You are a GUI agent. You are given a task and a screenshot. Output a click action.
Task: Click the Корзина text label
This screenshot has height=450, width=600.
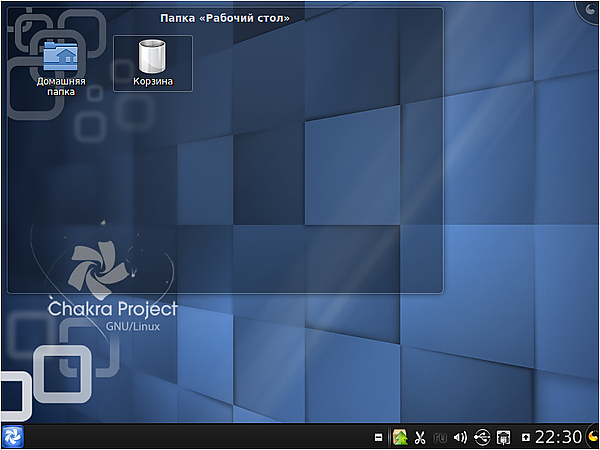[152, 81]
